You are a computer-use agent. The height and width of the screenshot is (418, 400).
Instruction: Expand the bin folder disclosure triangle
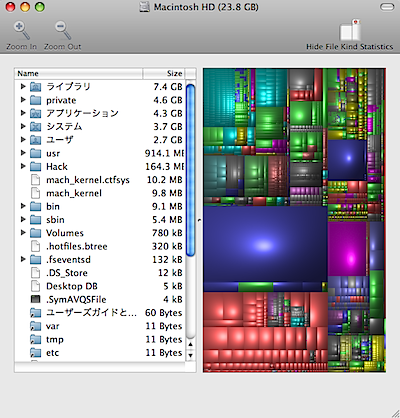(x=23, y=206)
